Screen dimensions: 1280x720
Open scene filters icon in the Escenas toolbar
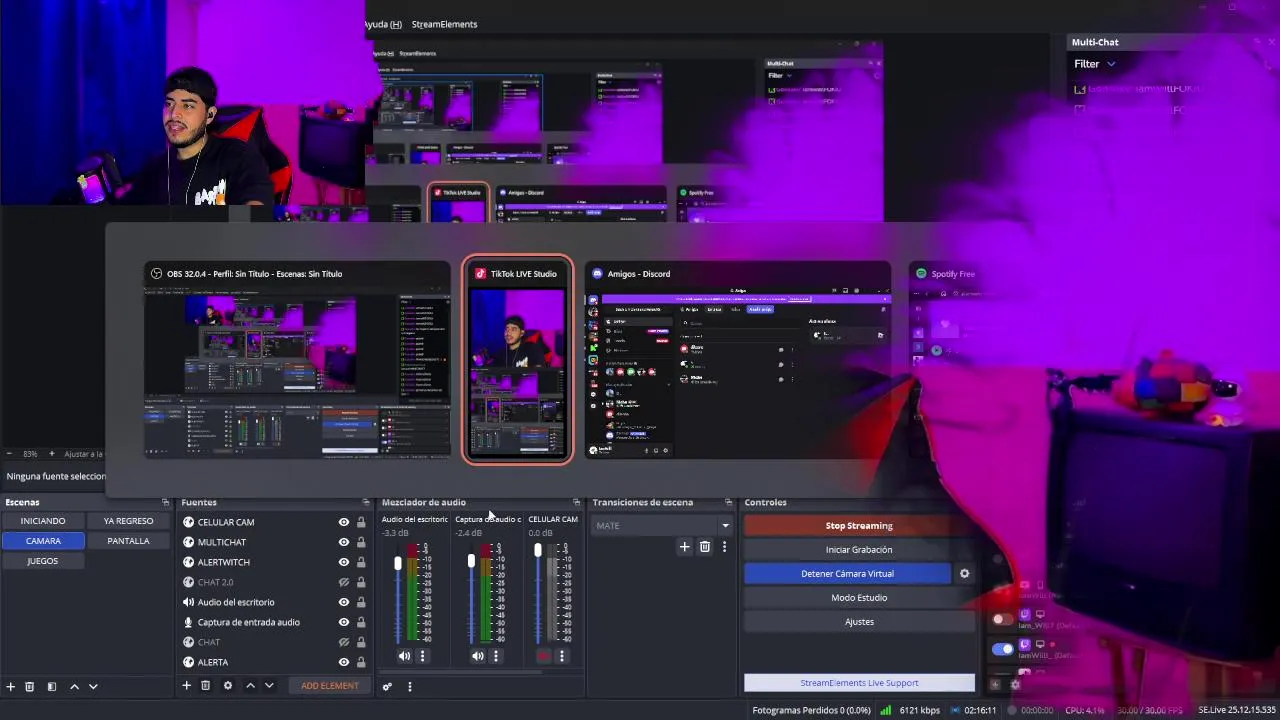(52, 687)
